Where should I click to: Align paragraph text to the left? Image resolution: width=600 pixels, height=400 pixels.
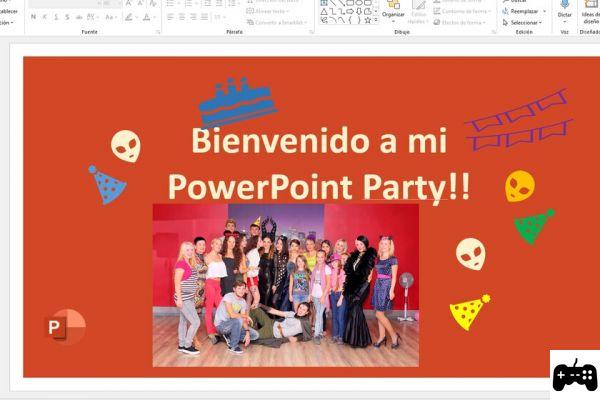171,17
